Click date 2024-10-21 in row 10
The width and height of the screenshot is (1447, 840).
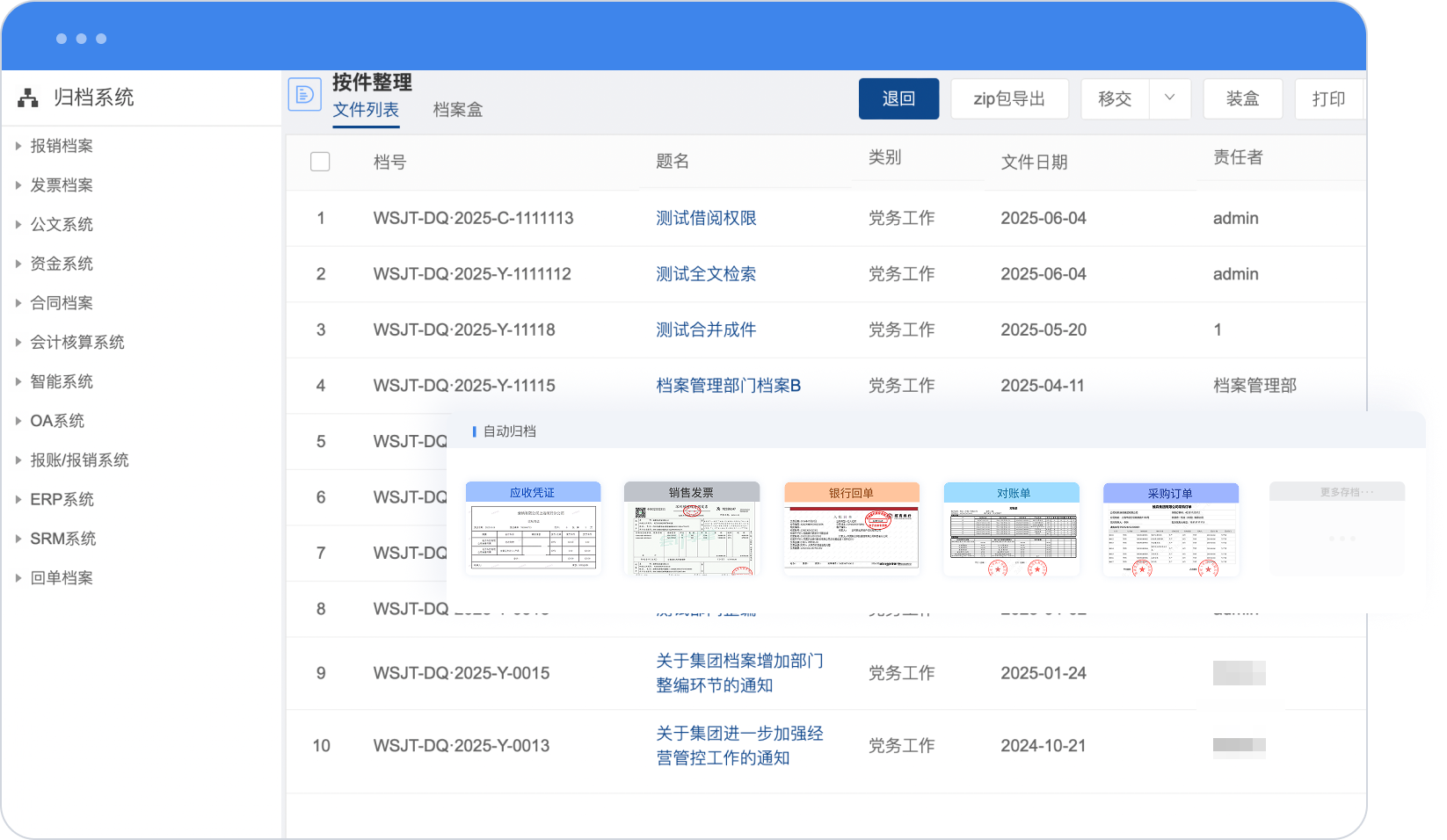[1043, 746]
